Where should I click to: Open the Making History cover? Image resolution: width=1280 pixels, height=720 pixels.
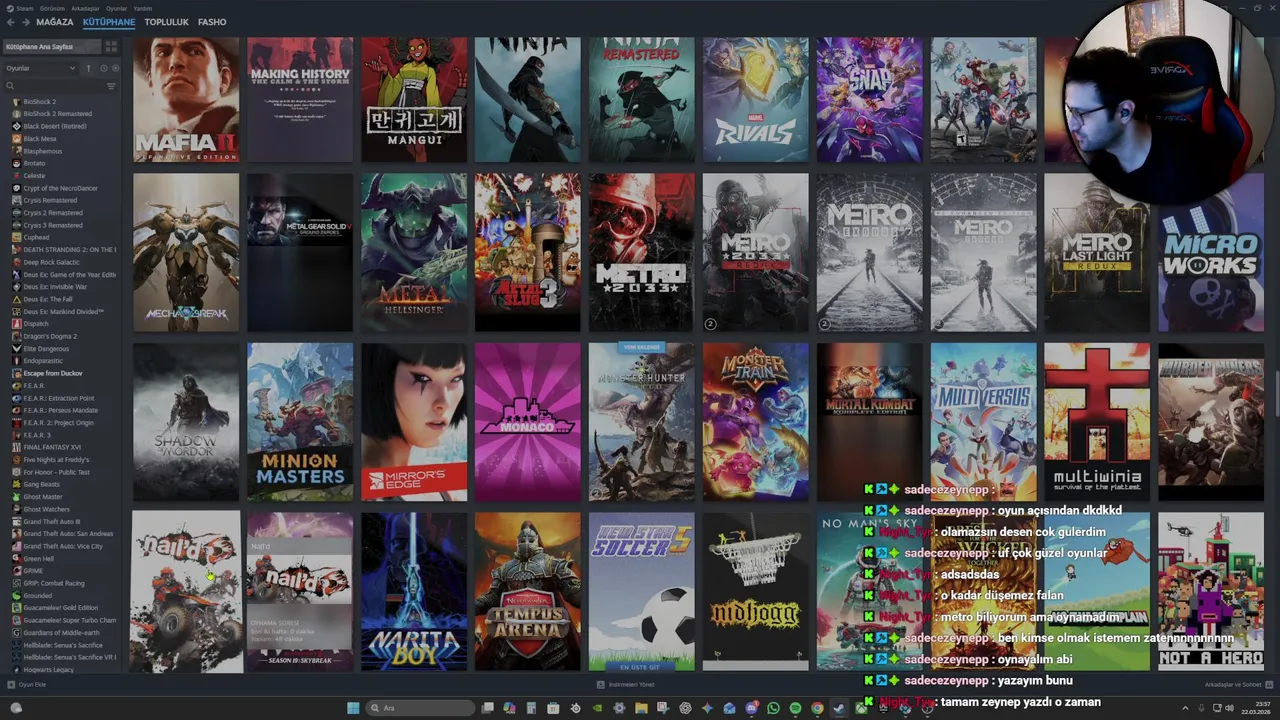(300, 100)
